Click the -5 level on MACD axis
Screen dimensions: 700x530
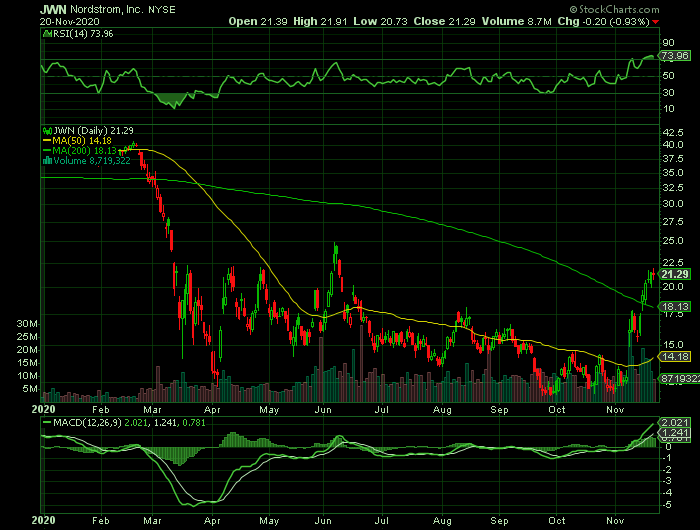point(668,505)
